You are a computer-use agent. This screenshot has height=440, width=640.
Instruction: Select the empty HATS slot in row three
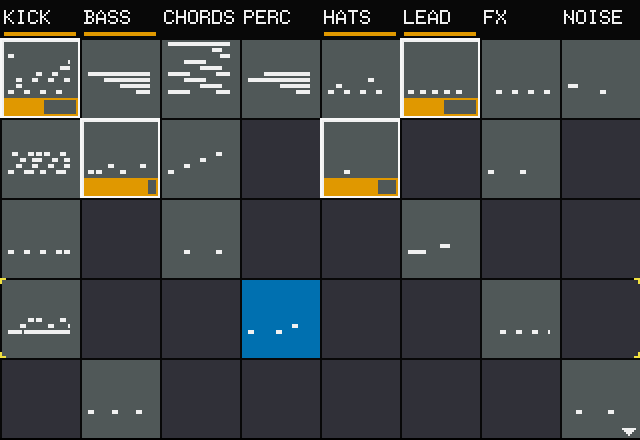click(360, 238)
